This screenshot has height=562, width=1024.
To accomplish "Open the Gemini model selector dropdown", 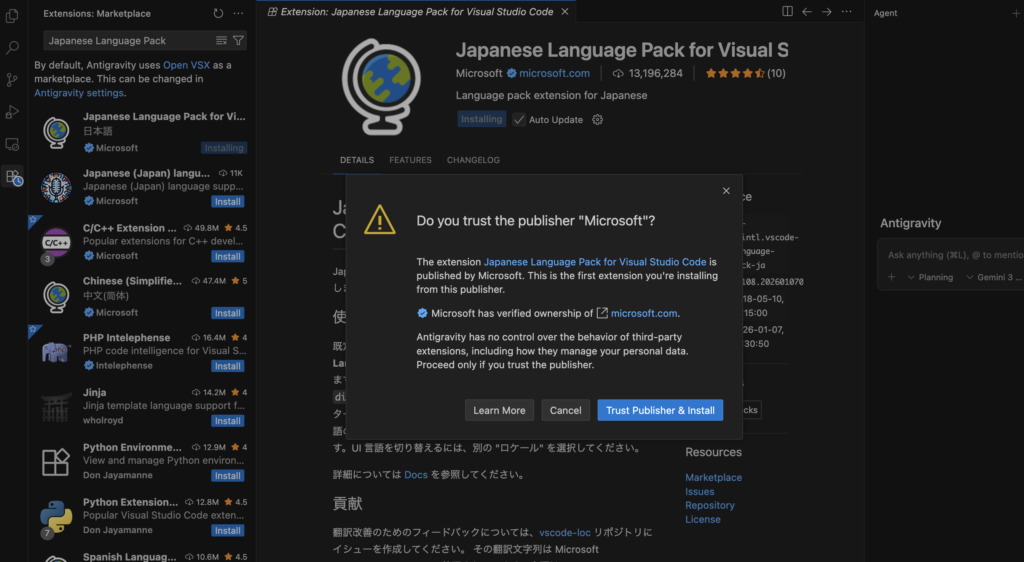I will [994, 277].
